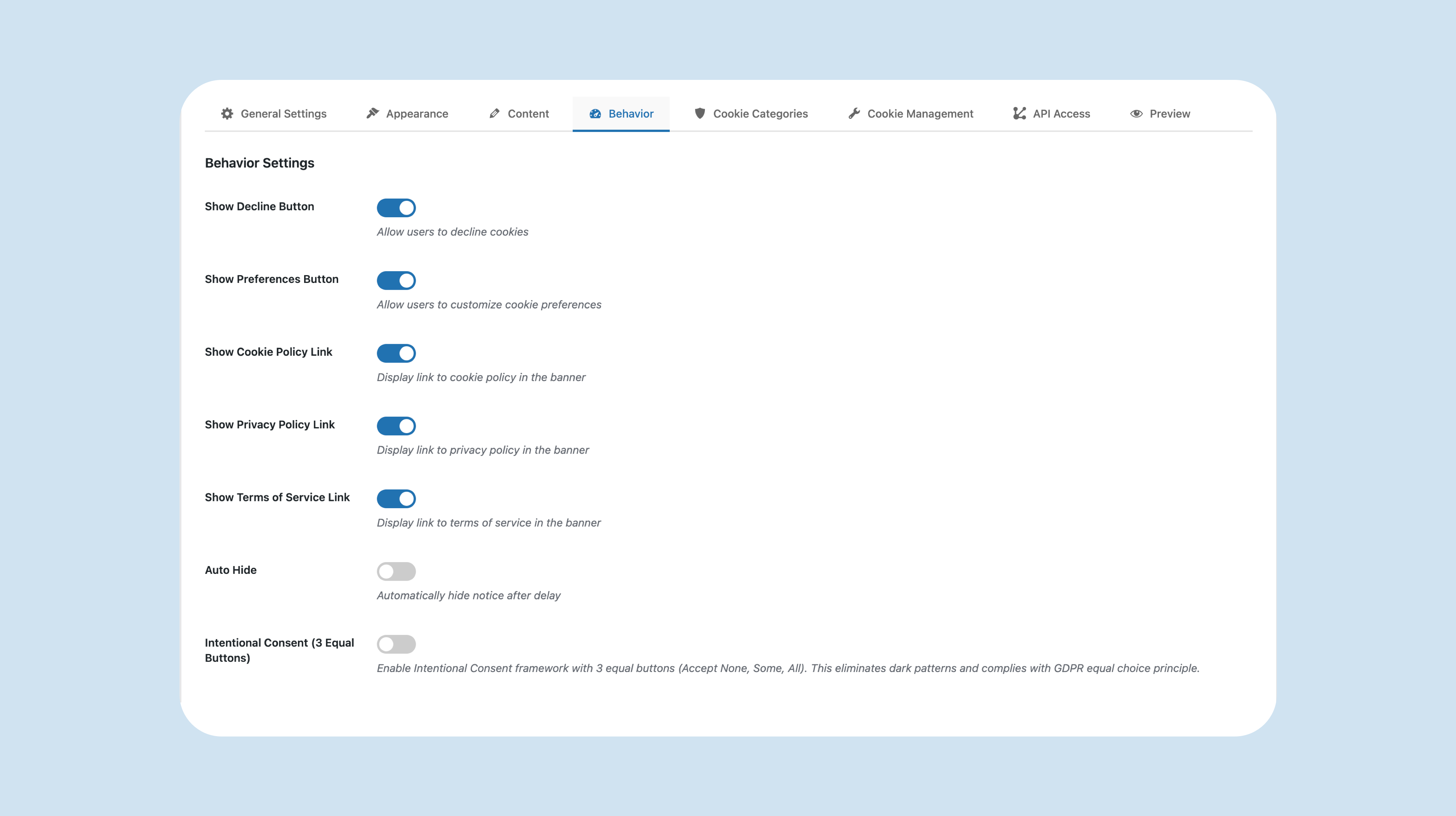Click the Behavior tab icon
Screen dimensions: 1456x816
[x=595, y=114]
